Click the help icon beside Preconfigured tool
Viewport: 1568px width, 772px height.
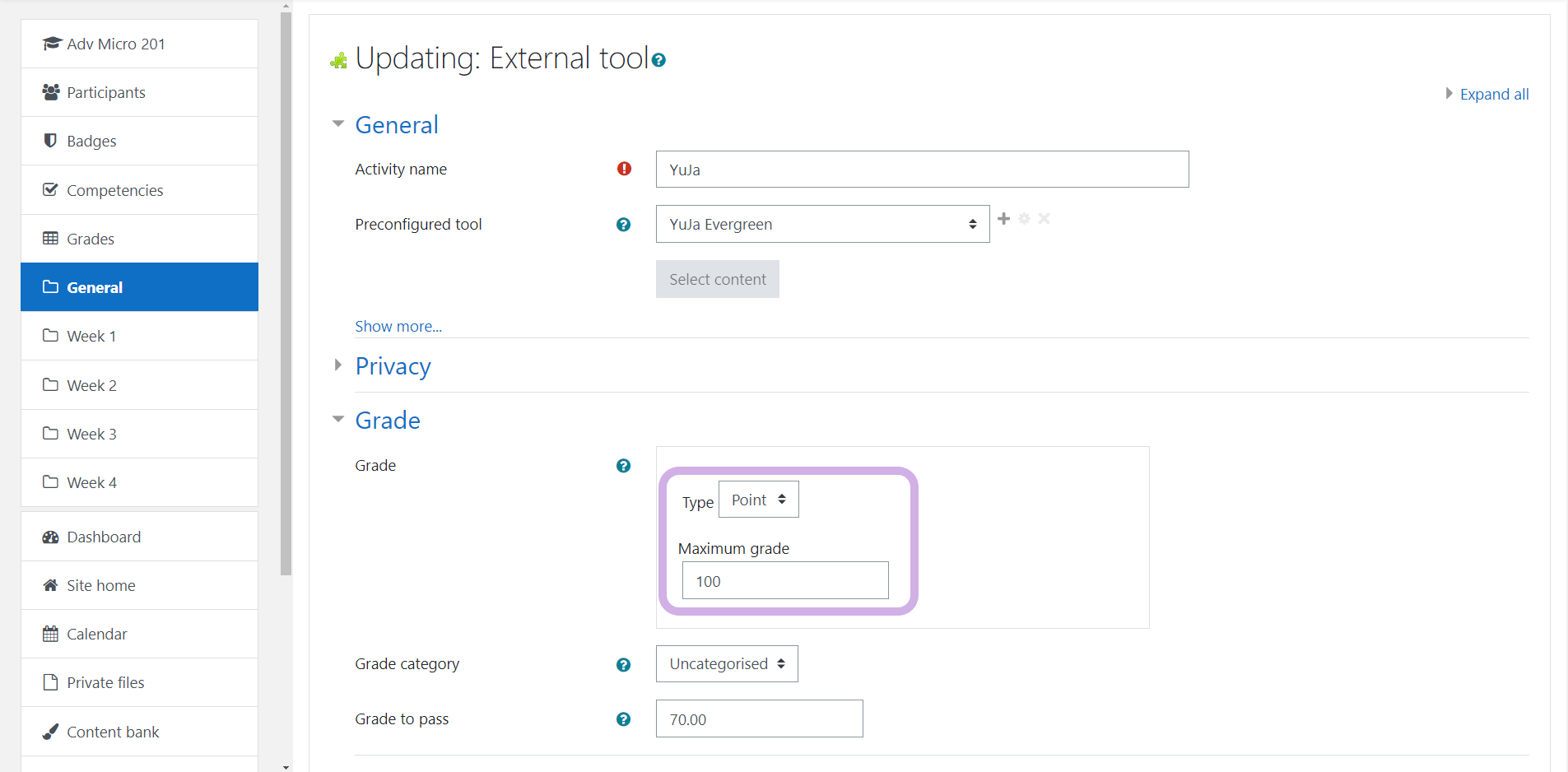pyautogui.click(x=623, y=225)
